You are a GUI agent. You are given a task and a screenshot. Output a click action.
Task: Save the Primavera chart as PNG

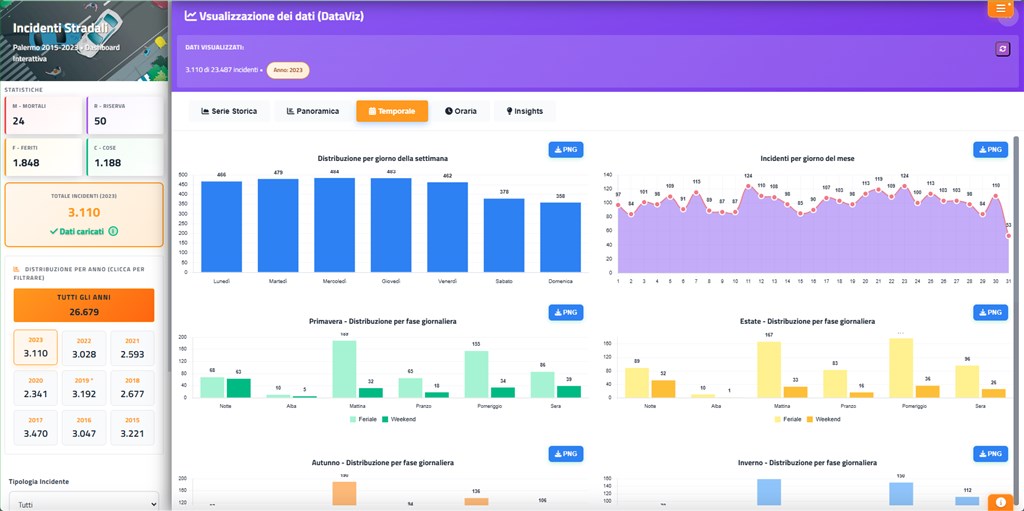565,313
